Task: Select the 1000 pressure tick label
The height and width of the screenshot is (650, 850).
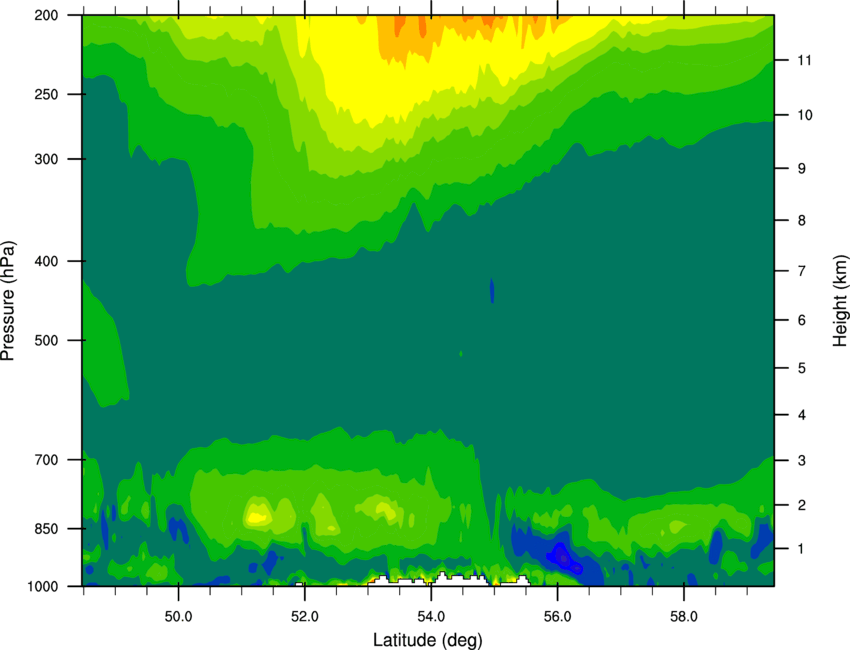Action: (42, 586)
